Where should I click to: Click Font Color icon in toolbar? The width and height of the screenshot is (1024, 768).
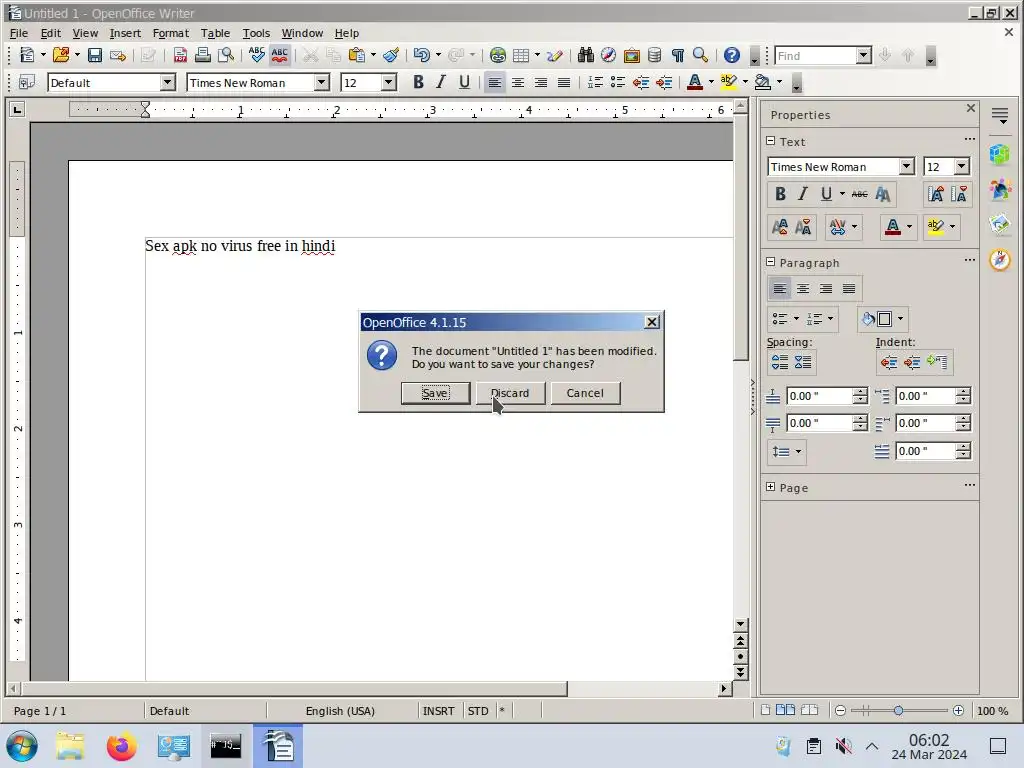pos(695,82)
